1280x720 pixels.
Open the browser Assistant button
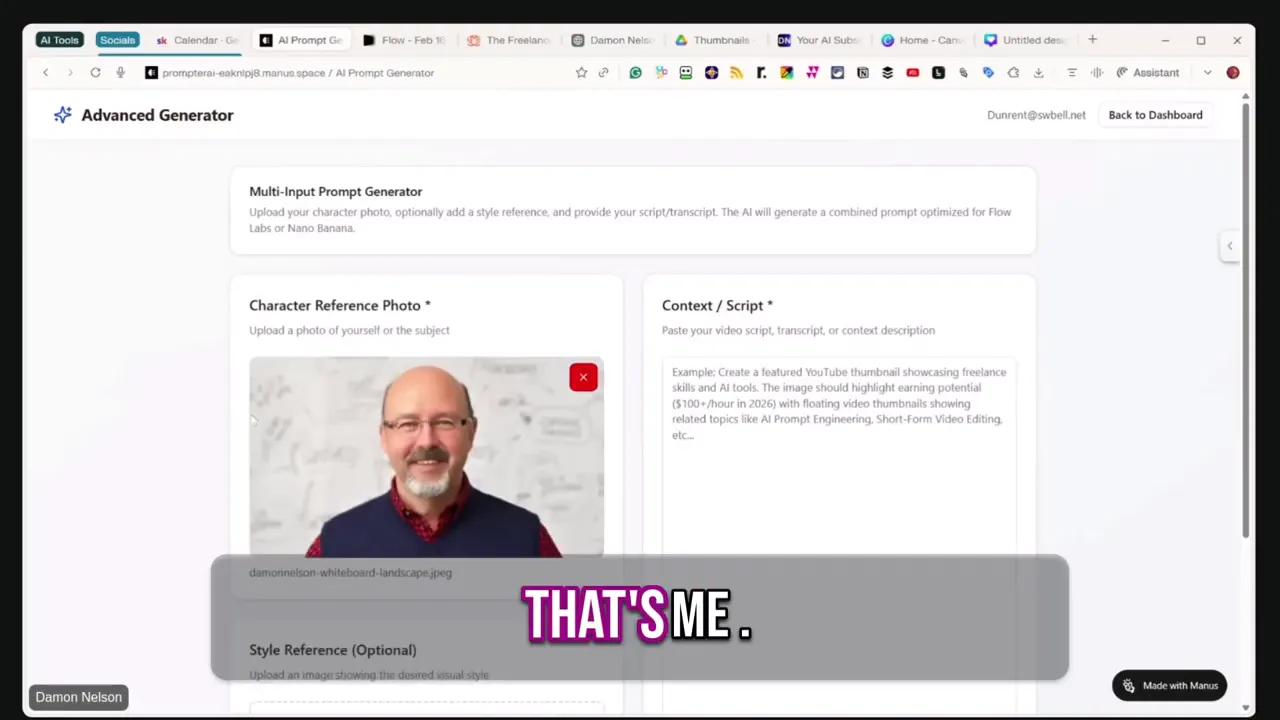[x=1147, y=73]
